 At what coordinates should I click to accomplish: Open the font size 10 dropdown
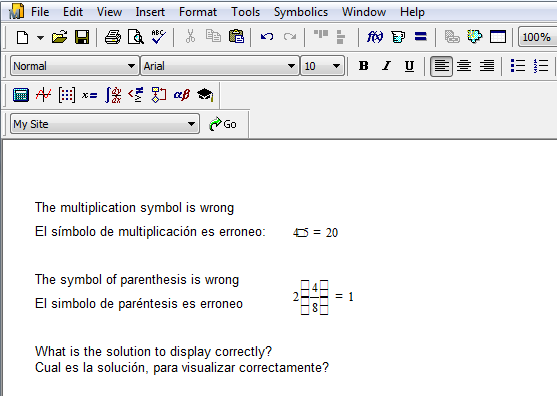[x=322, y=66]
